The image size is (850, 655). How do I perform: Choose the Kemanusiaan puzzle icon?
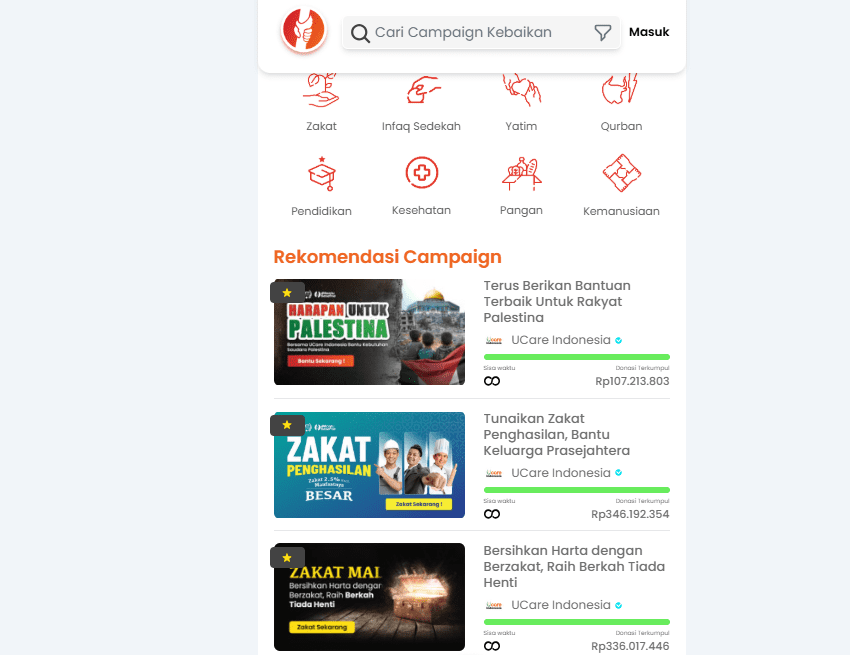622,174
